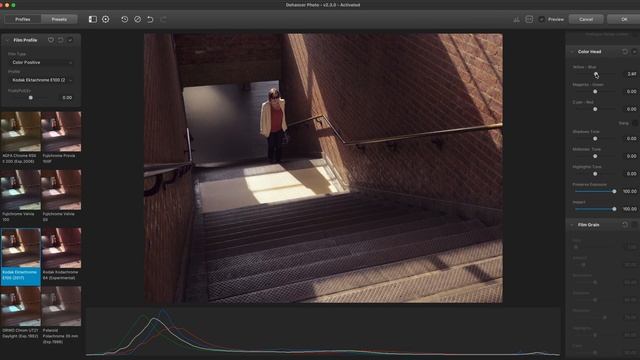
Task: Select the Kodak Kodachrome 64 thumbnail
Action: (61, 248)
